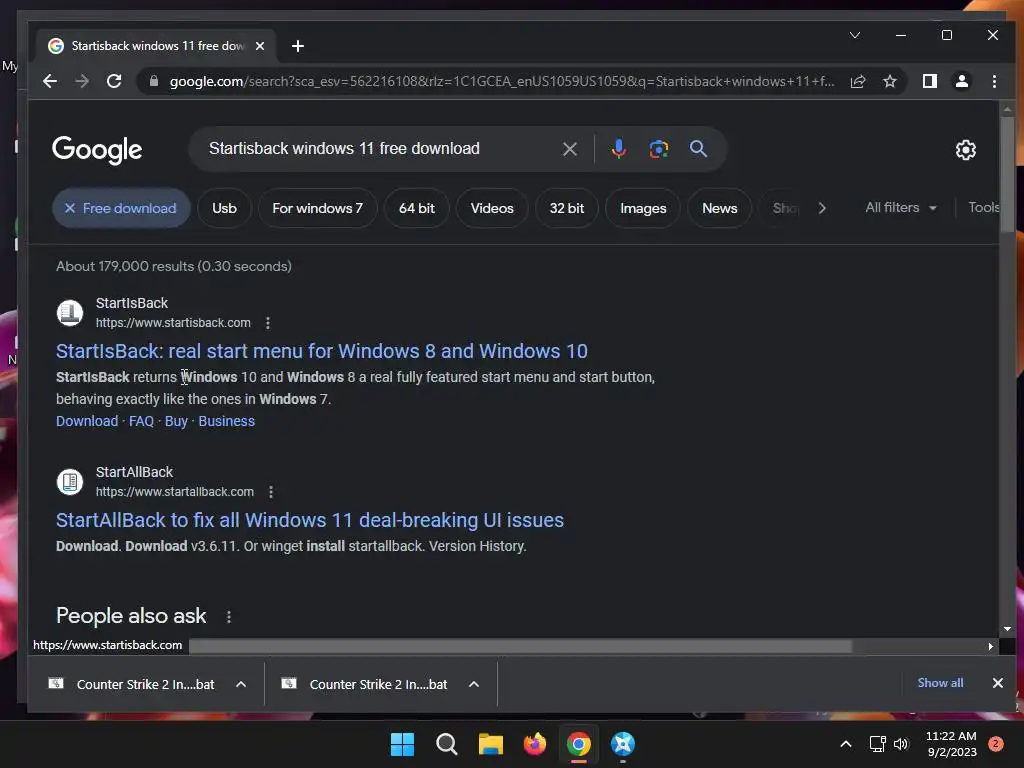Click the forward navigation arrow
Viewport: 1024px width, 768px height.
click(x=82, y=81)
